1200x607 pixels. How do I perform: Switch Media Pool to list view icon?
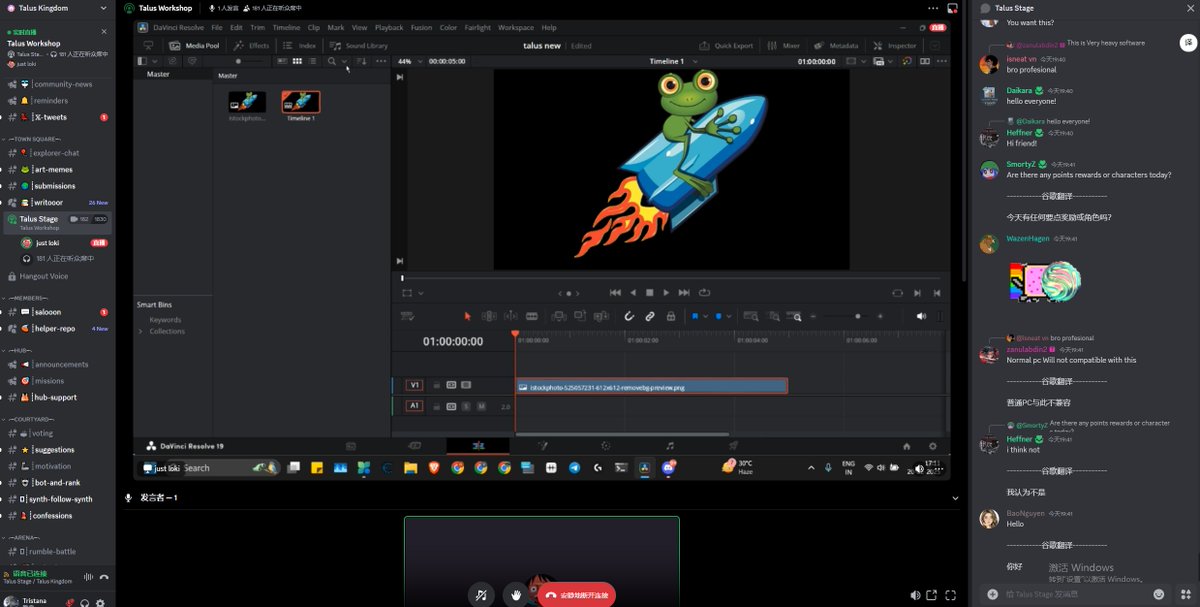tap(314, 61)
